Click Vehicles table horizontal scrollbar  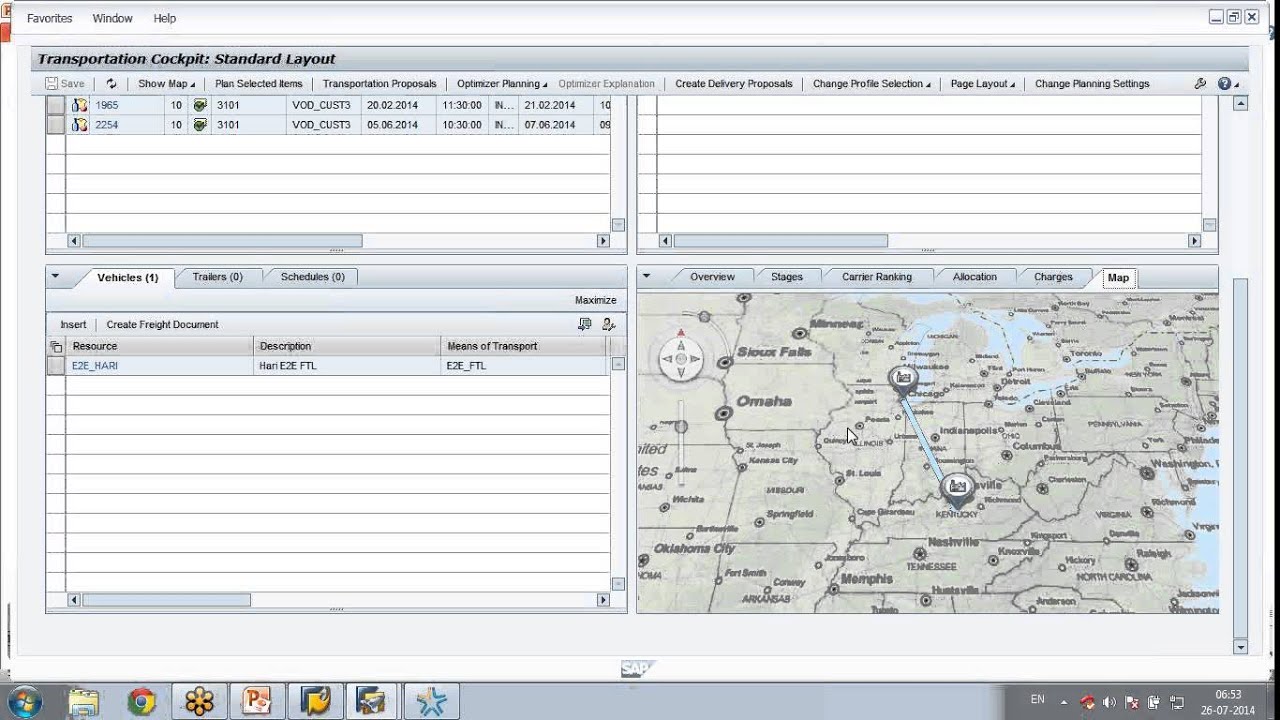coord(166,600)
